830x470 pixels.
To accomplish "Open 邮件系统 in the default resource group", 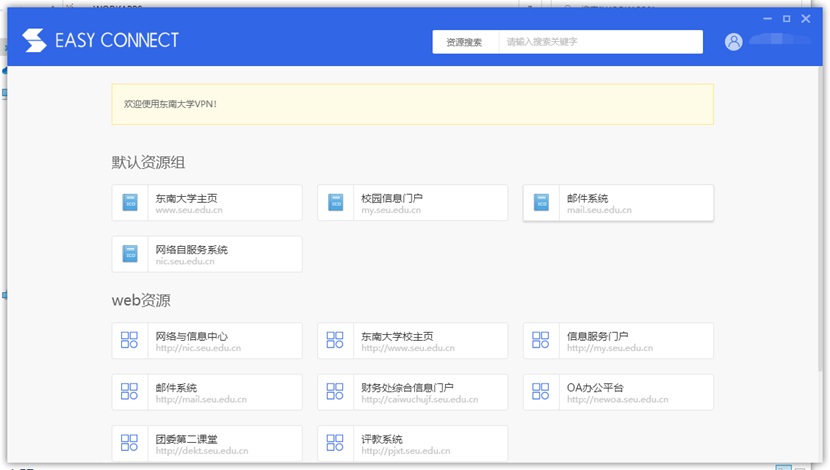I will coord(618,203).
